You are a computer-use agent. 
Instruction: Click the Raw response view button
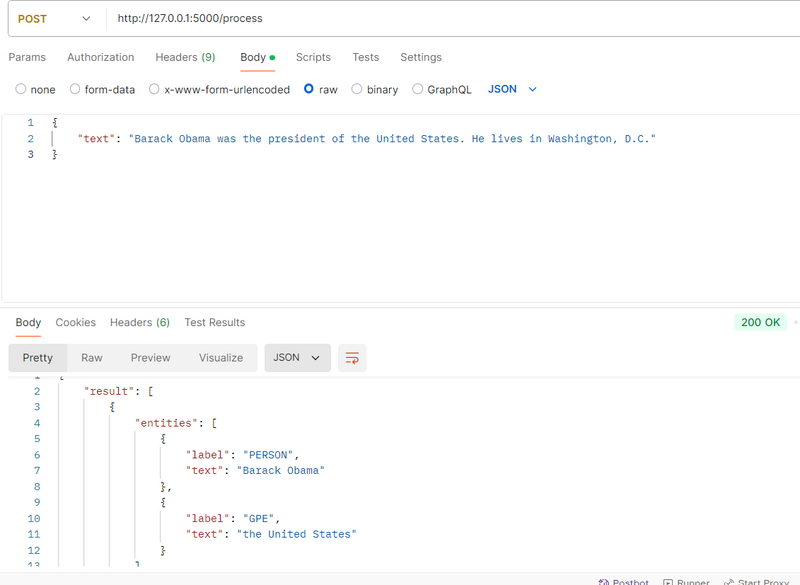point(92,358)
